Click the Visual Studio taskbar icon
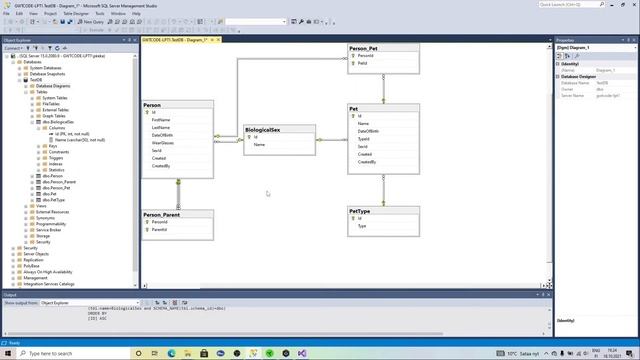640x360 pixels. (x=302, y=353)
